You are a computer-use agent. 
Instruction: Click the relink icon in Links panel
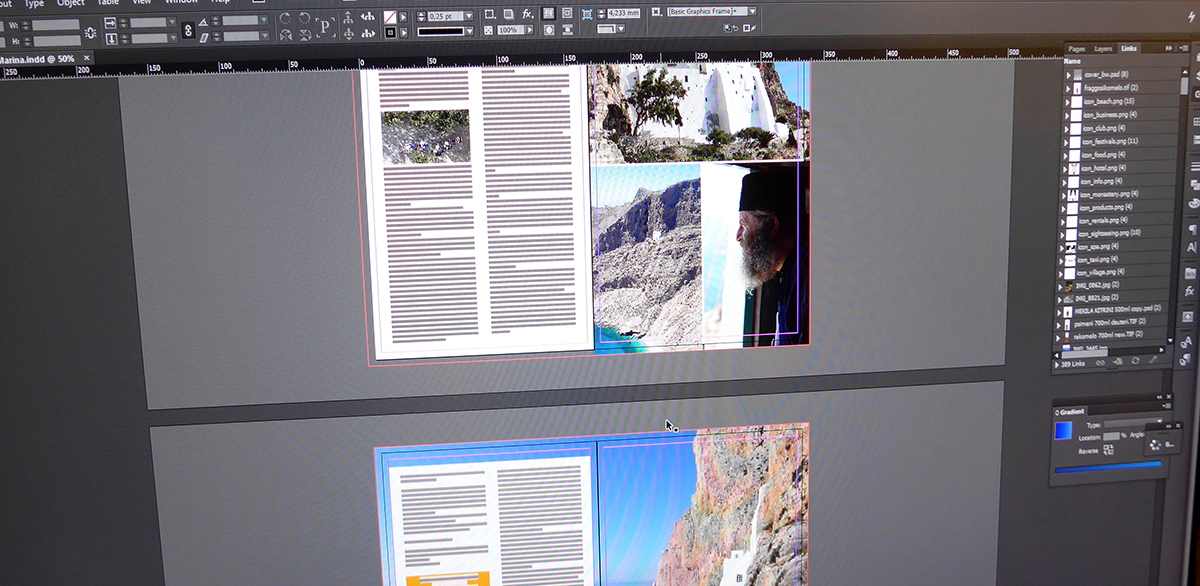pyautogui.click(x=1100, y=362)
